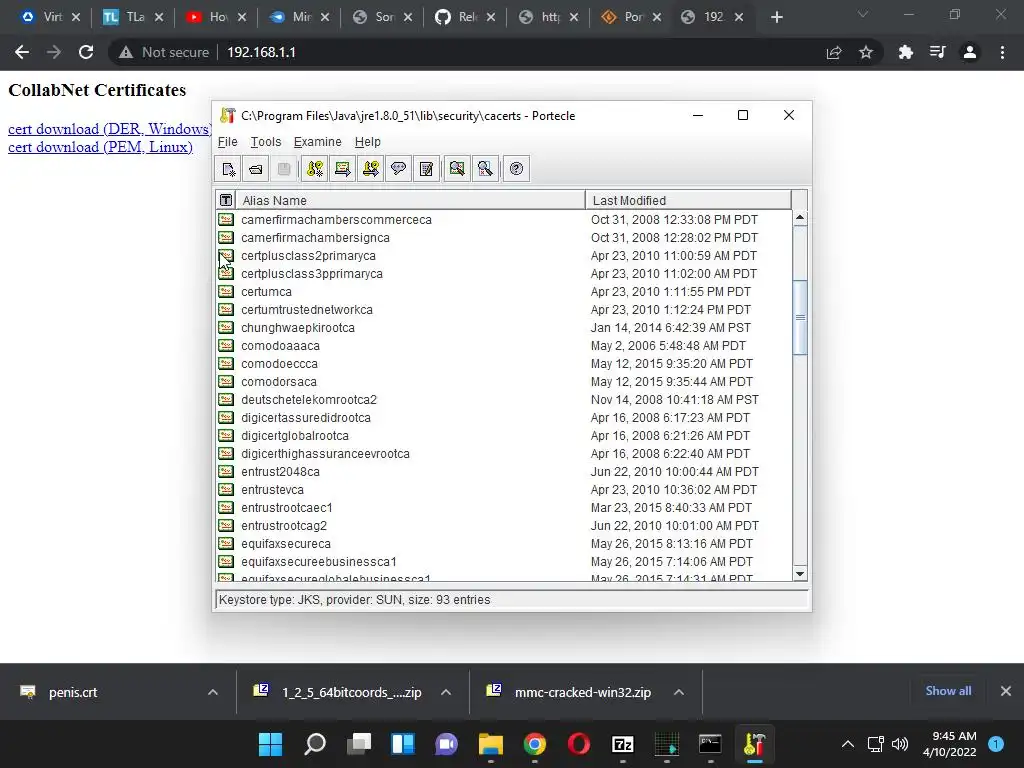Click Set Keystore Password speech-bubble icon

click(x=398, y=169)
